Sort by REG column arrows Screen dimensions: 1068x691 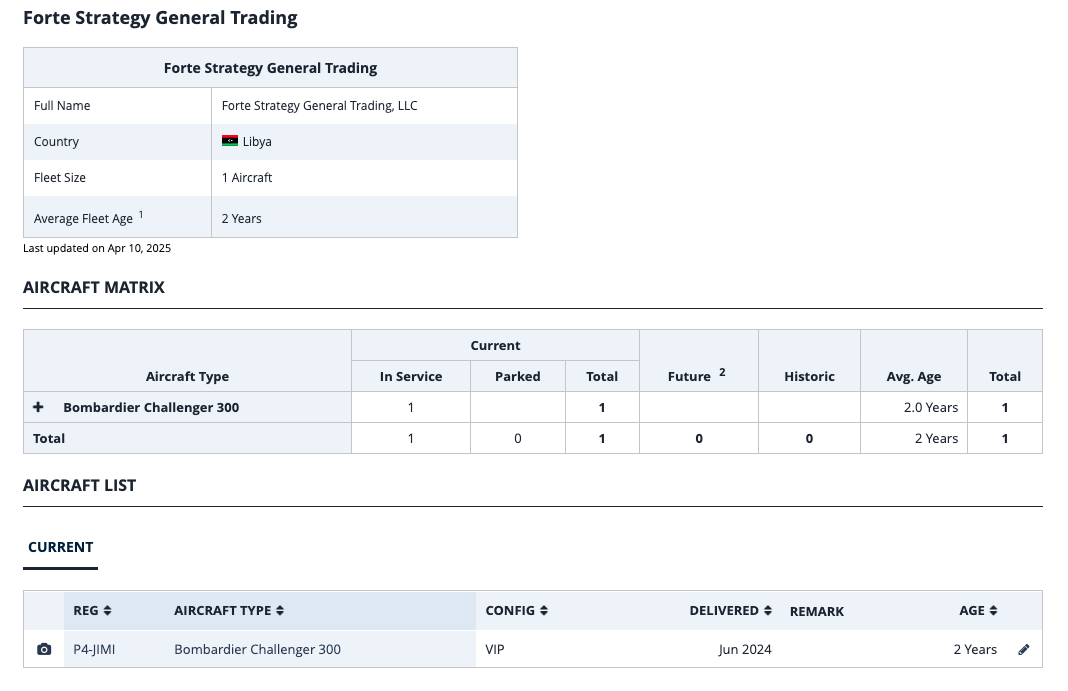pyautogui.click(x=107, y=610)
